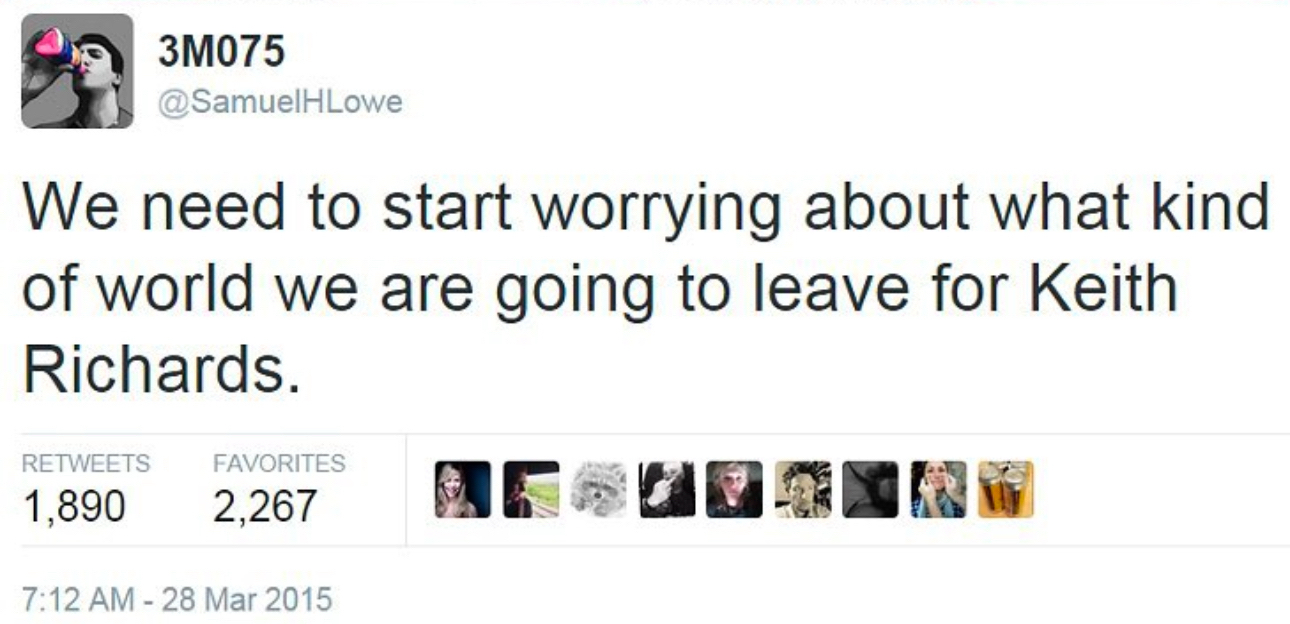This screenshot has height=624, width=1290.
Task: Click avatar showing train window and green field
Action: pos(531,490)
